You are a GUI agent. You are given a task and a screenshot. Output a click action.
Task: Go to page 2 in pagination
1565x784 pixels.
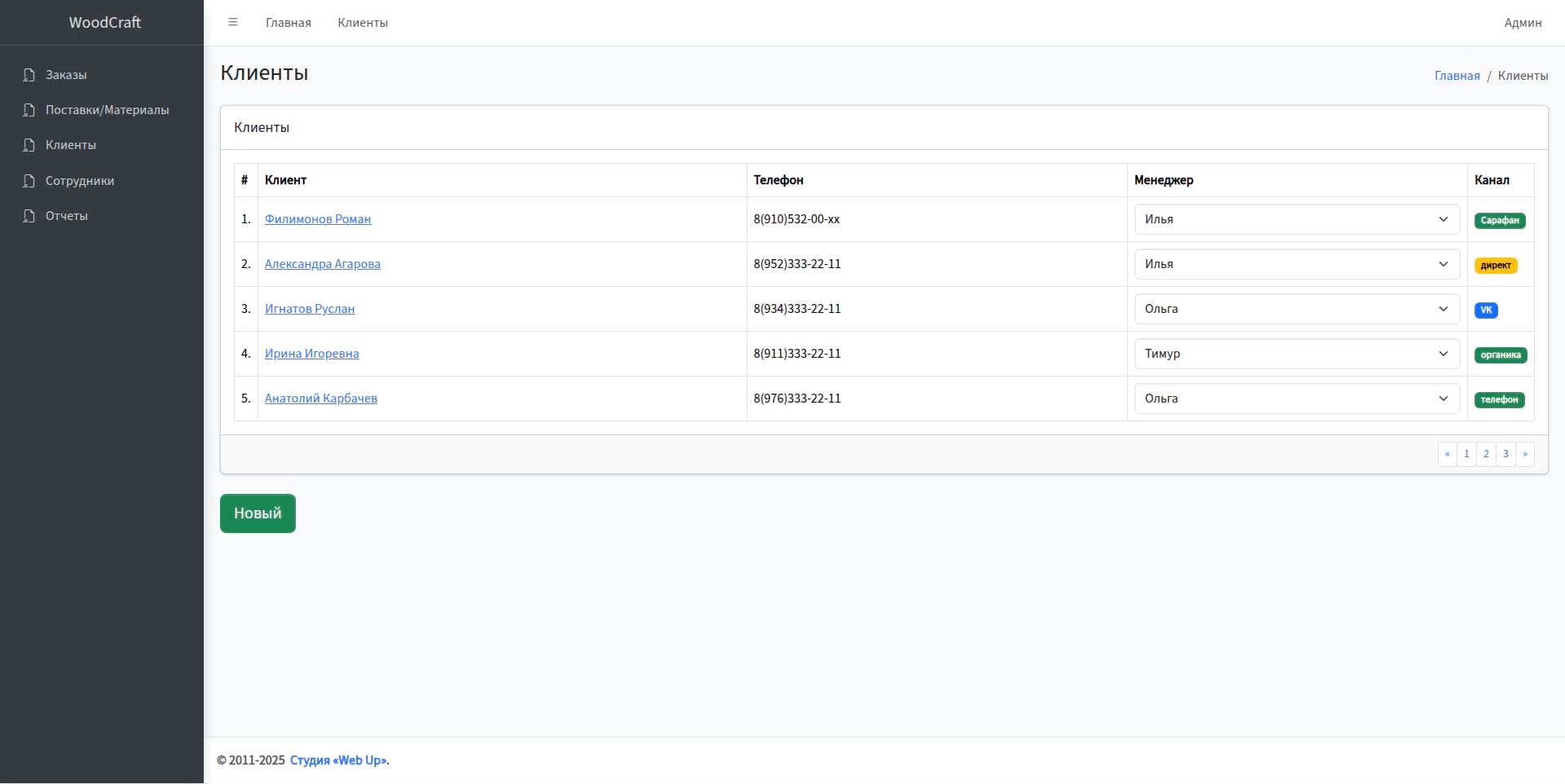[x=1485, y=454]
